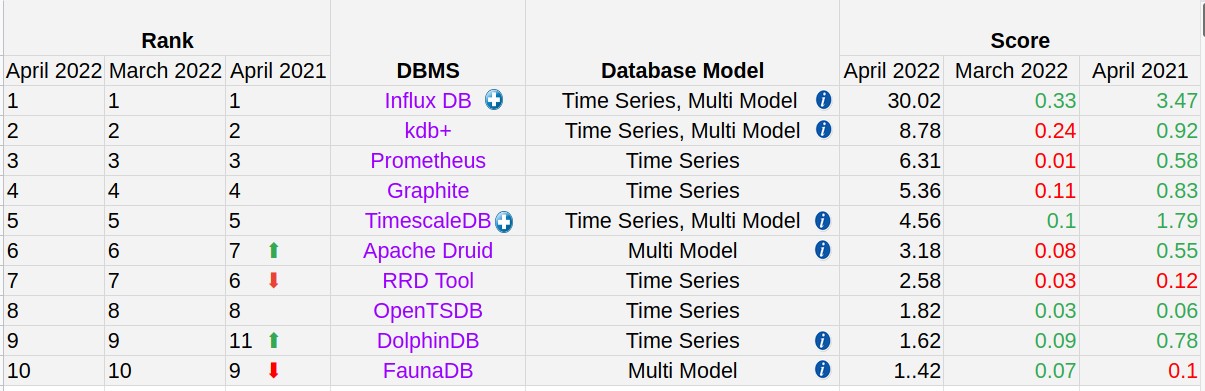This screenshot has width=1205, height=391.
Task: Click info icon in the FaunaDB row
Action: tap(823, 370)
